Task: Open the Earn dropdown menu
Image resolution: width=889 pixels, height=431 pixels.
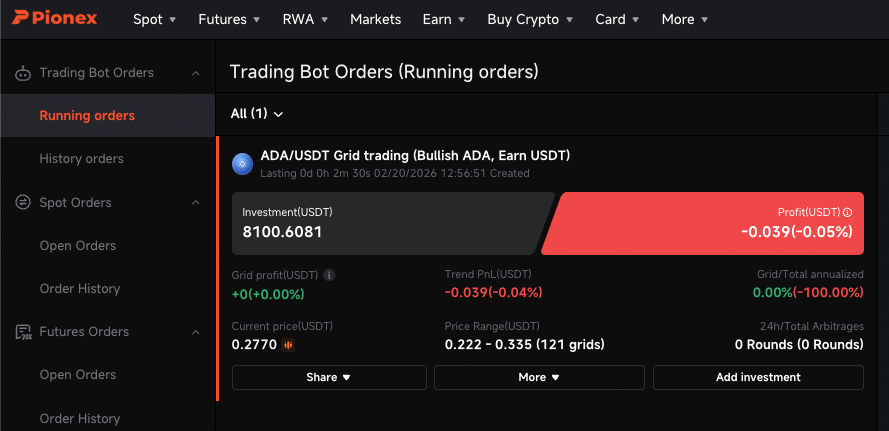Action: 444,19
